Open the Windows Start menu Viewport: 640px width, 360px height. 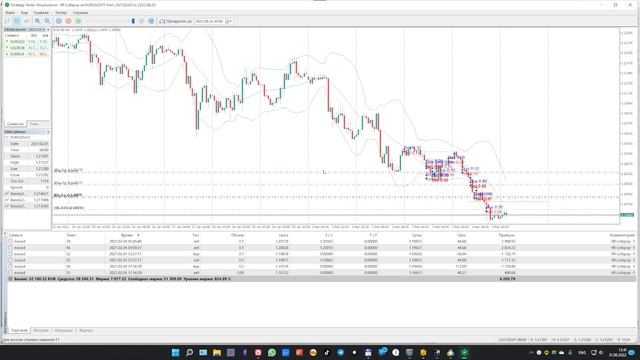[x=176, y=353]
